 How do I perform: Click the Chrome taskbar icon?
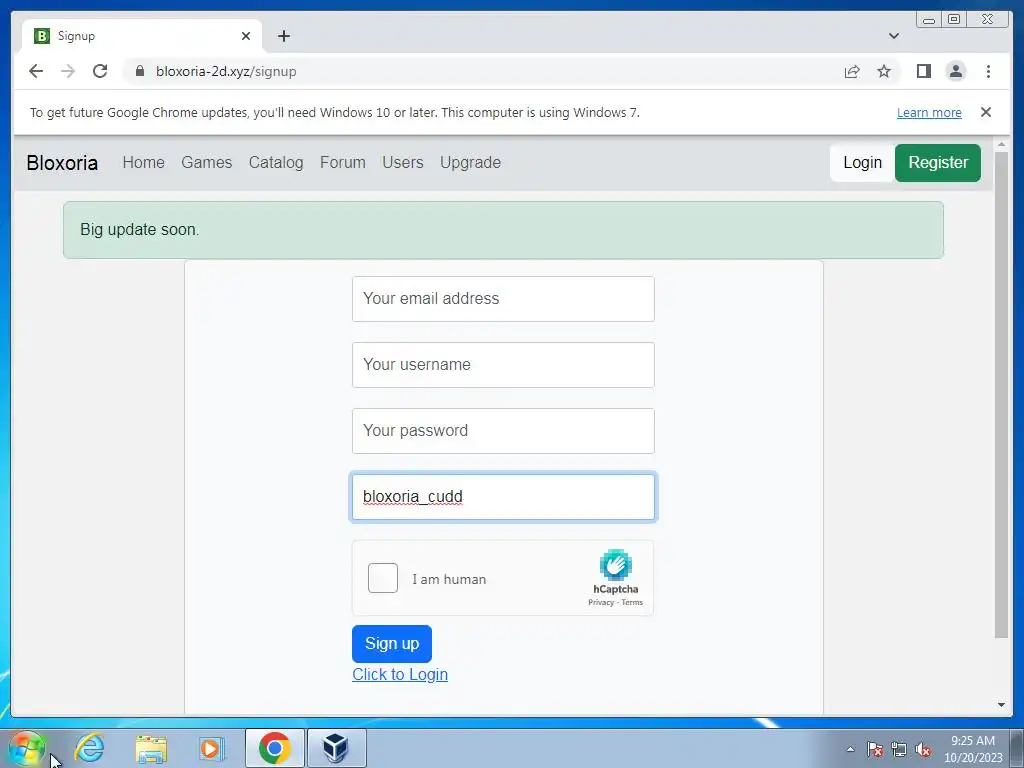(x=274, y=748)
